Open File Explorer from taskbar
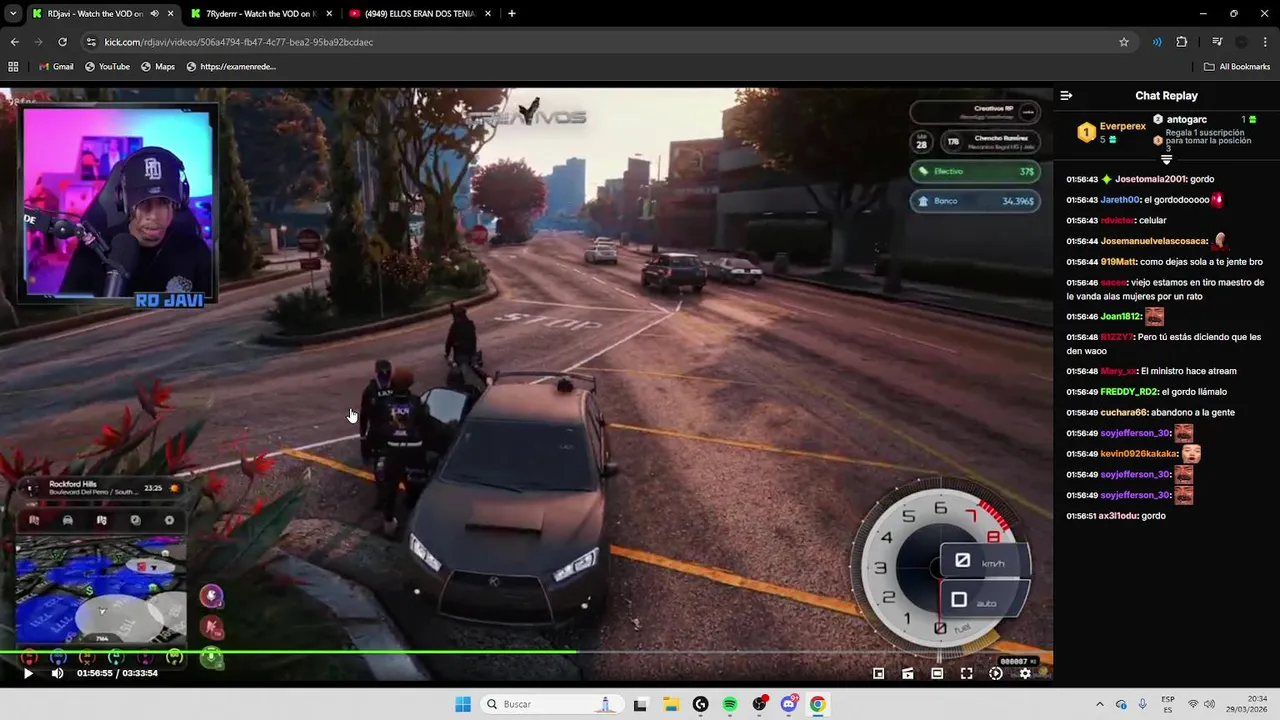The width and height of the screenshot is (1280, 720). (x=670, y=704)
